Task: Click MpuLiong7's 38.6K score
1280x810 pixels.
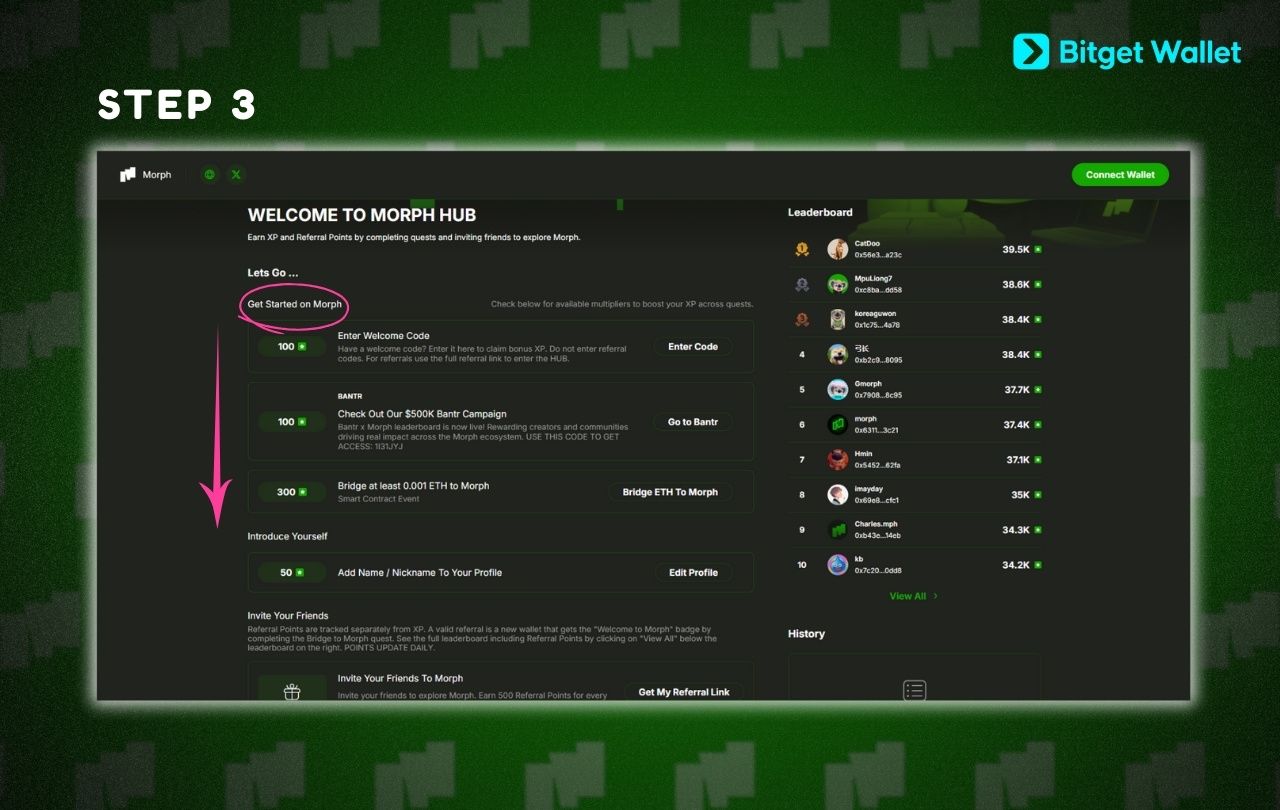Action: (x=1016, y=284)
